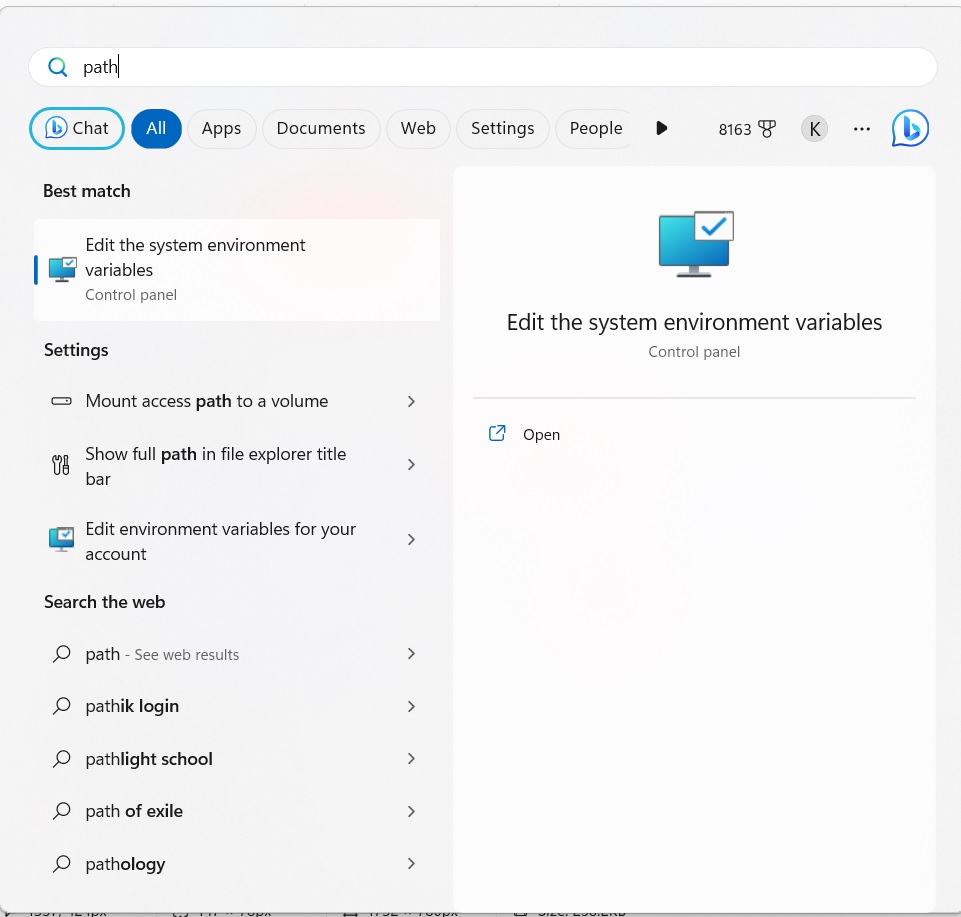Open the user account avatar K
961x917 pixels.
(x=815, y=129)
